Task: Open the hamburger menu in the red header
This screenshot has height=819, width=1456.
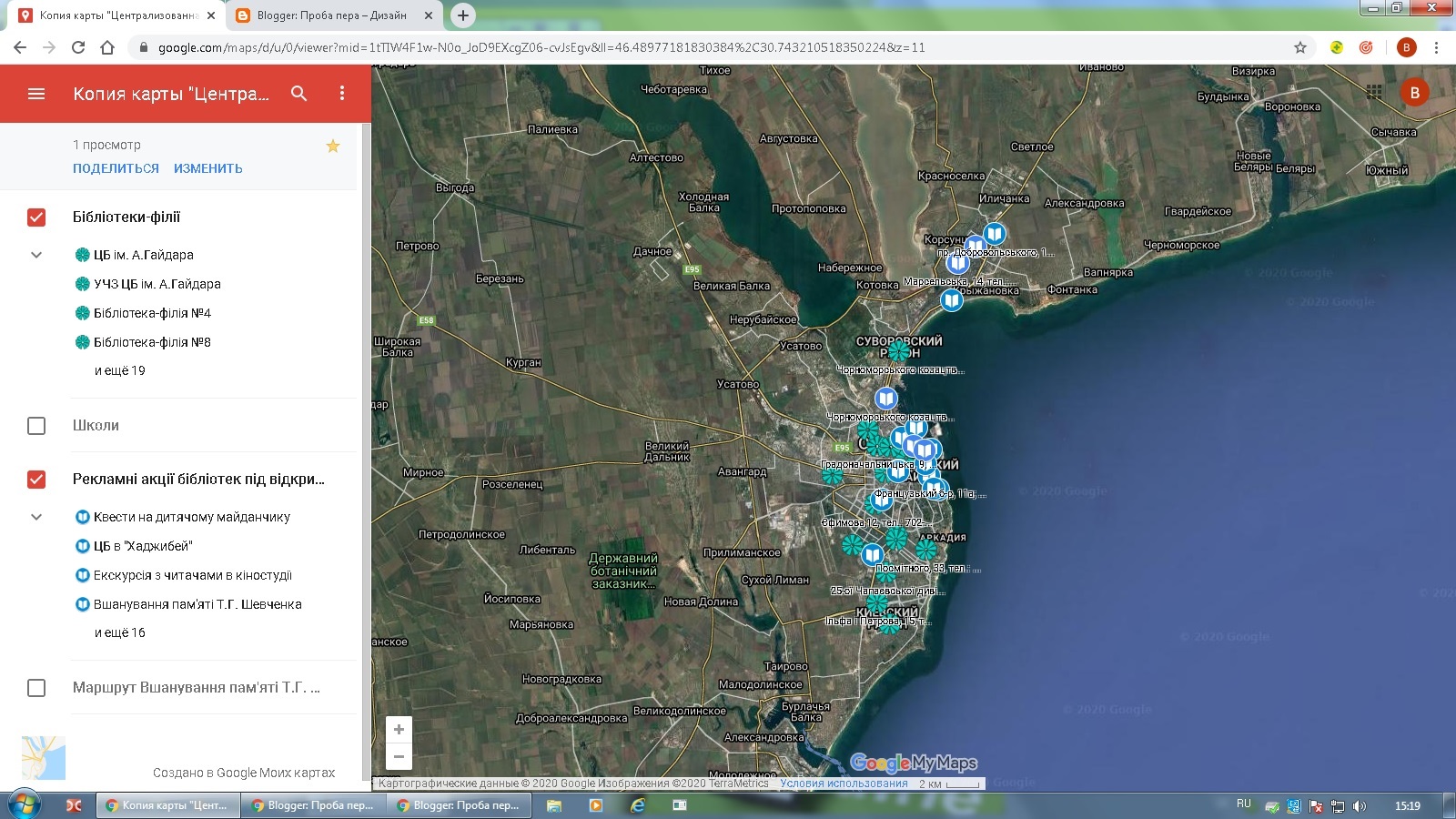Action: (36, 94)
